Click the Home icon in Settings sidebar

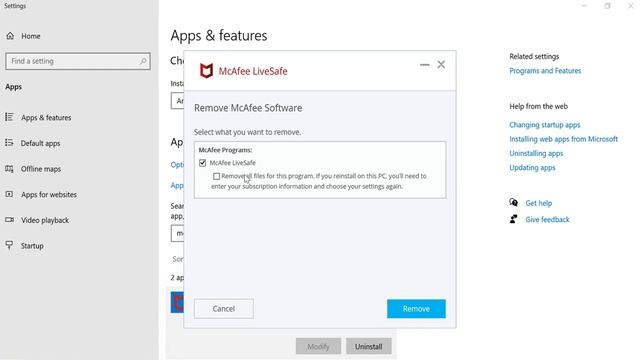coord(10,36)
